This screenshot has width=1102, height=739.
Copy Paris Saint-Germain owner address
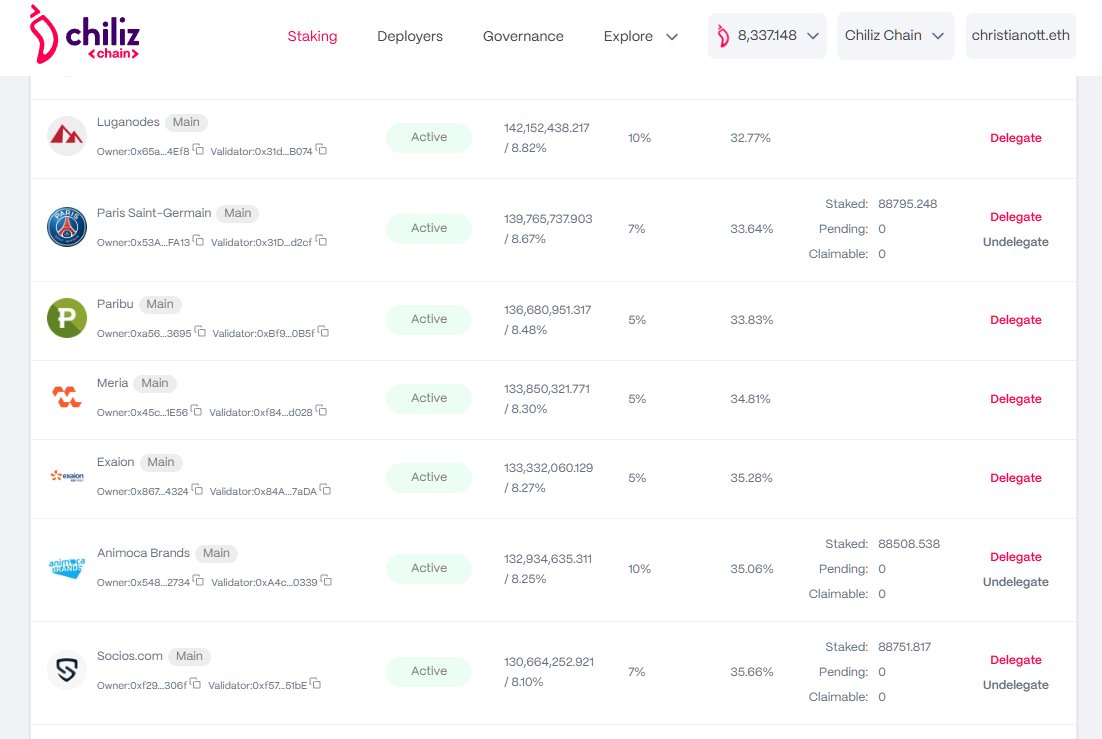click(198, 240)
